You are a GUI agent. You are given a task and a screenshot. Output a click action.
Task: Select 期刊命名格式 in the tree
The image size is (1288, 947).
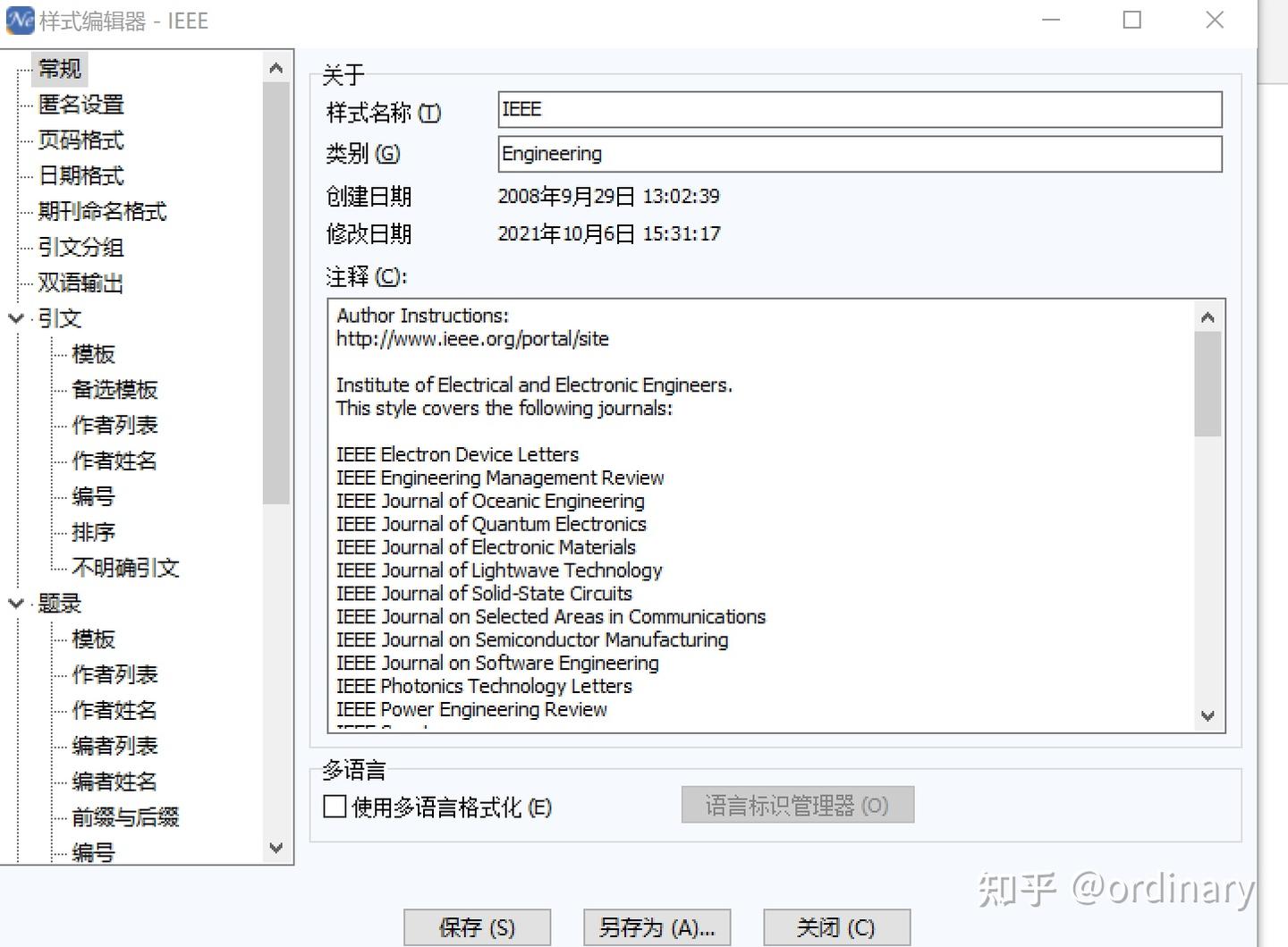tap(100, 212)
